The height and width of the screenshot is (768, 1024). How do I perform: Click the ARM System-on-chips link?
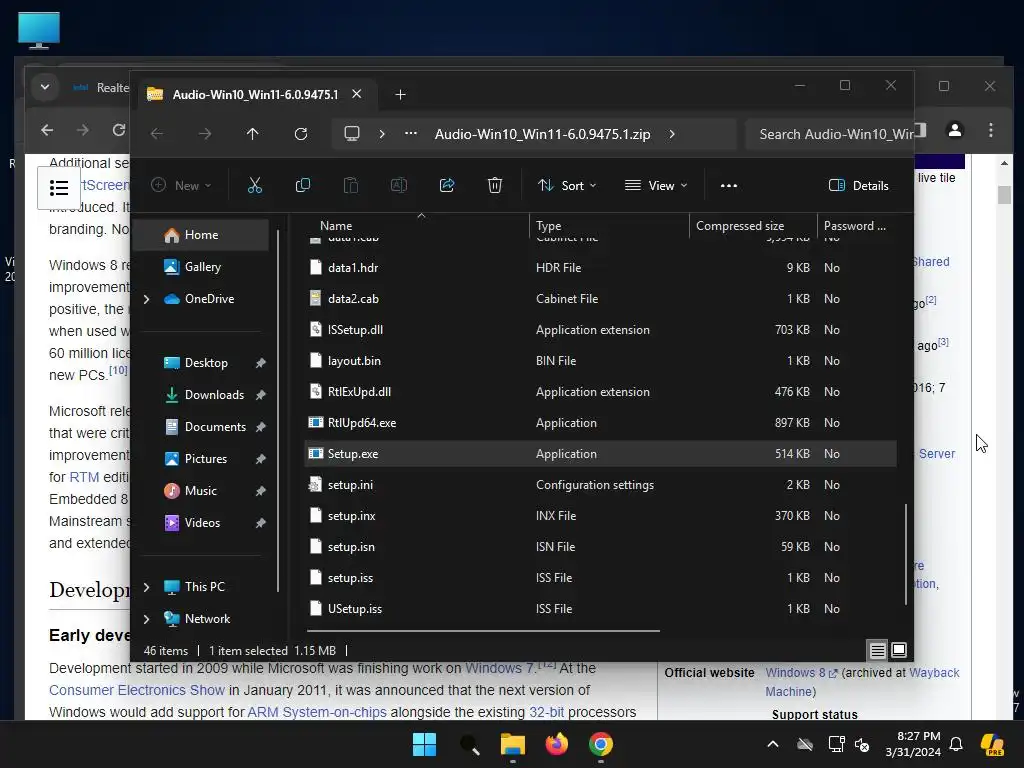click(317, 712)
